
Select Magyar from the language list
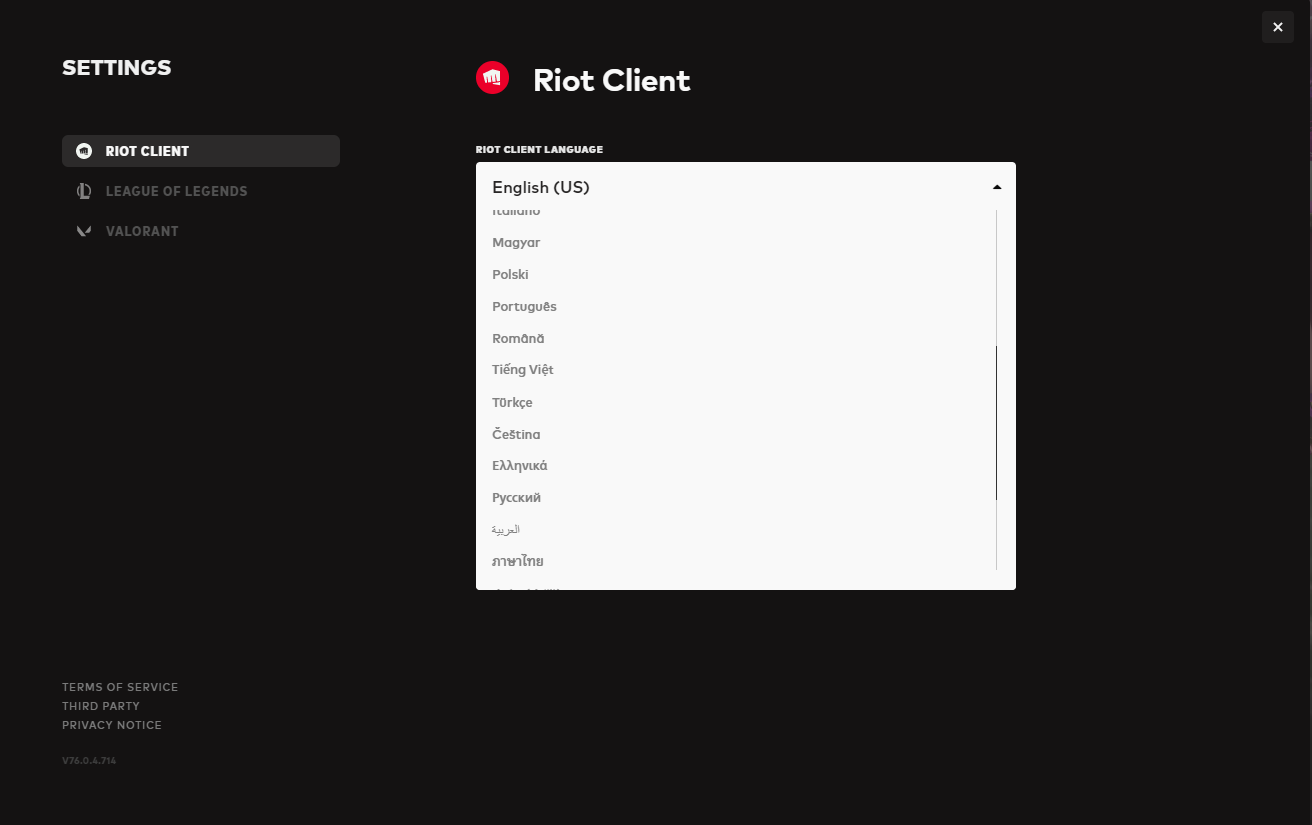click(516, 243)
